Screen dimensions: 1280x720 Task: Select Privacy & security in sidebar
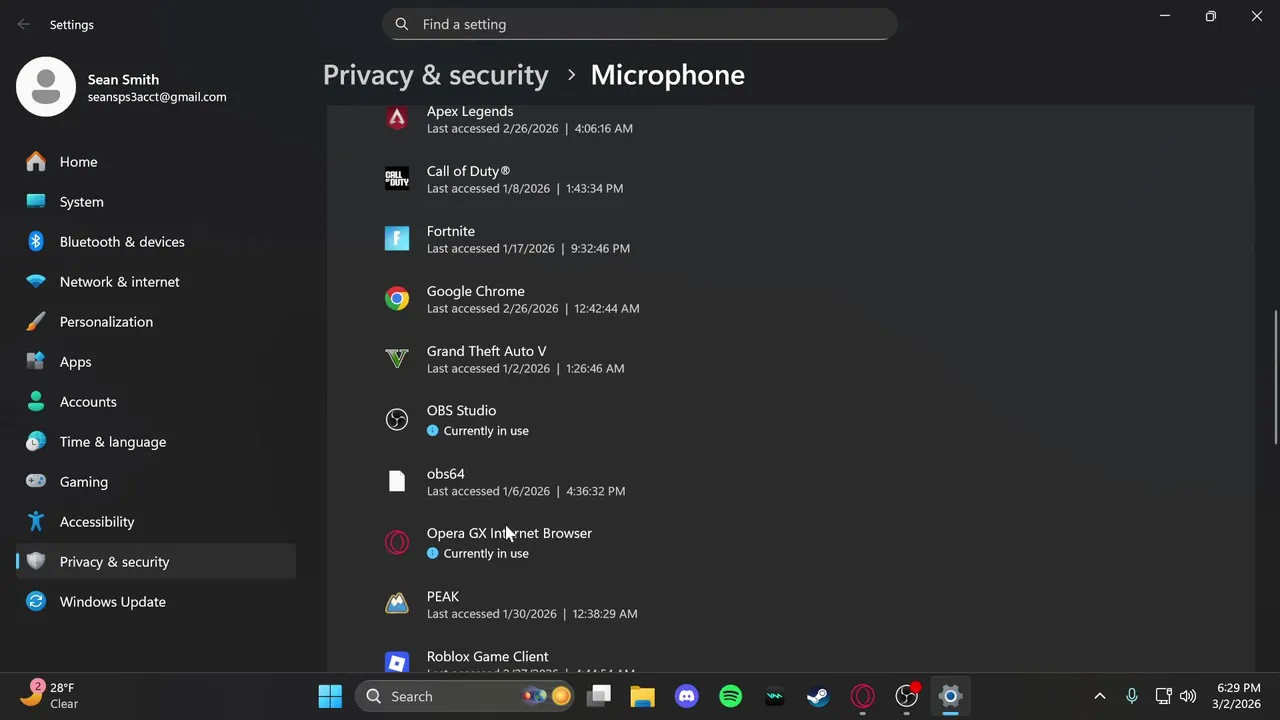point(156,562)
